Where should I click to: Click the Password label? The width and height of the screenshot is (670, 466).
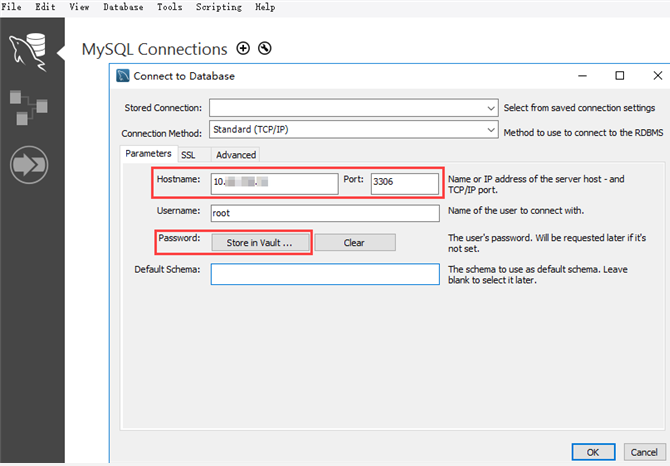tap(179, 238)
